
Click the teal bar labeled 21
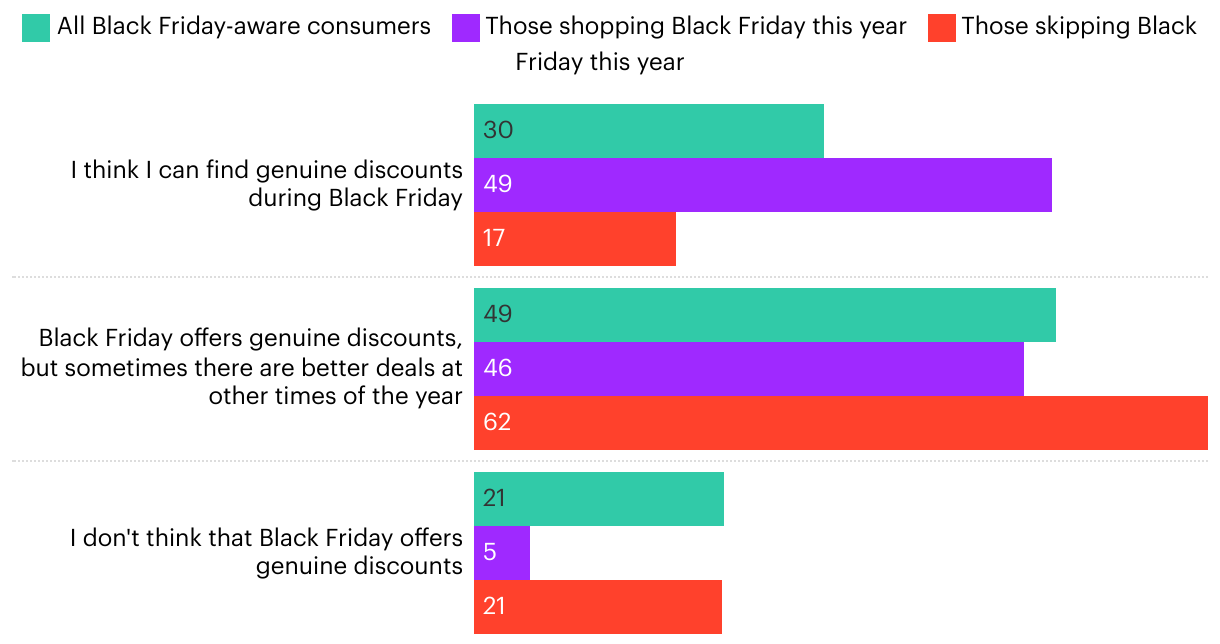click(599, 499)
